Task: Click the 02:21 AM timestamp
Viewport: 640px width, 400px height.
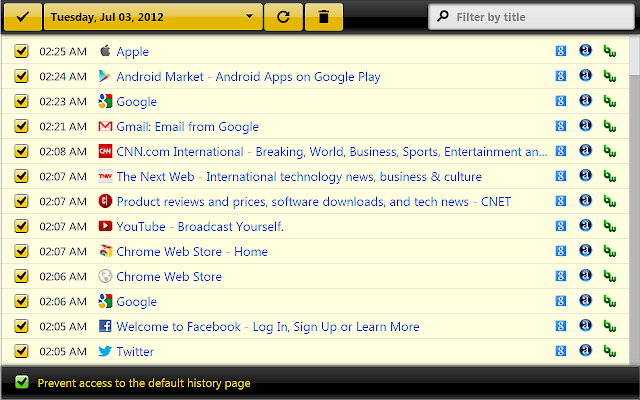Action: [x=63, y=127]
